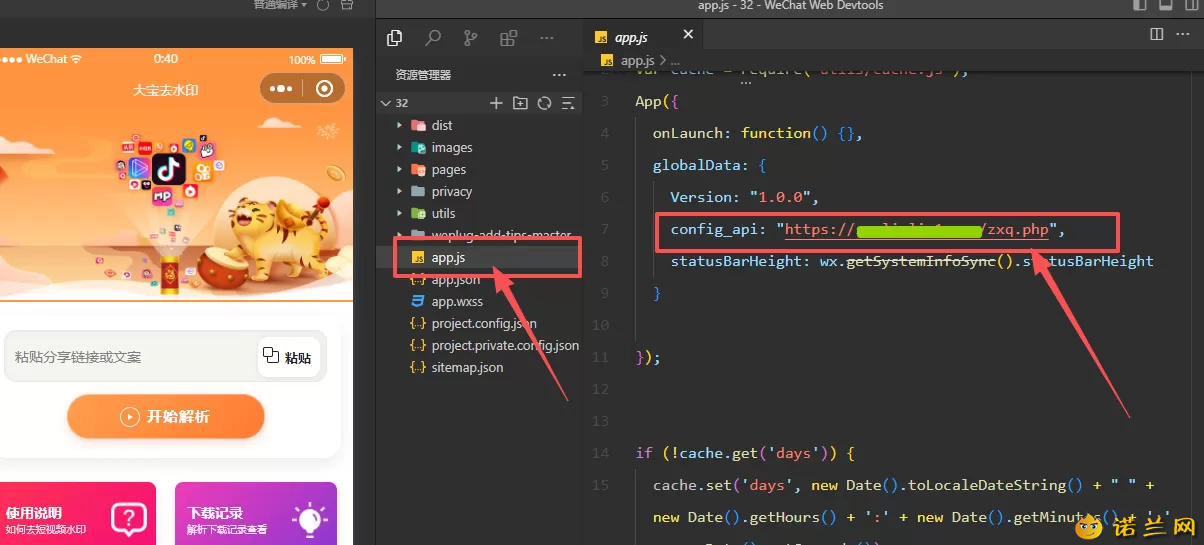This screenshot has width=1204, height=545.
Task: Tap the mini program capsule menu dots
Action: (x=281, y=89)
